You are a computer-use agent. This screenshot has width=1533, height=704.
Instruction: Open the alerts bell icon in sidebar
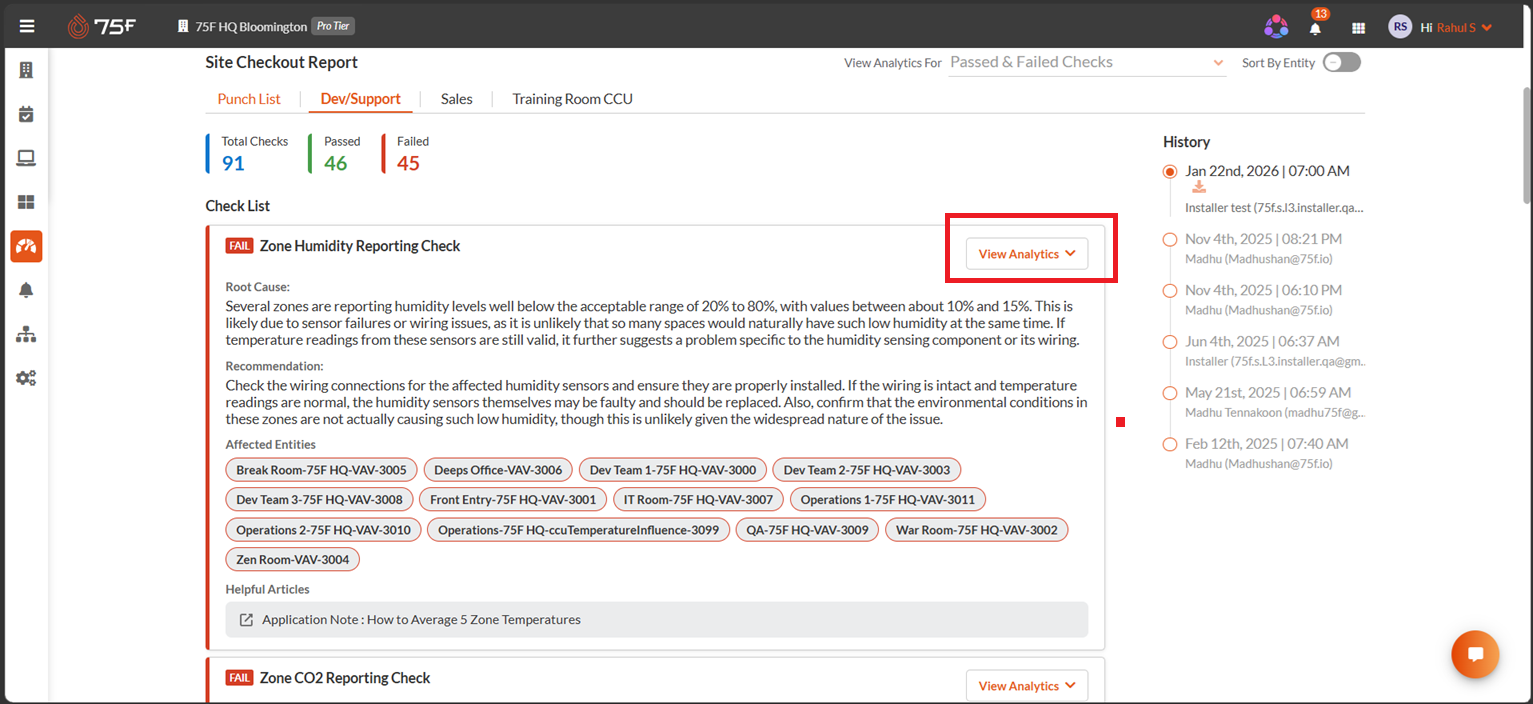pyautogui.click(x=26, y=290)
